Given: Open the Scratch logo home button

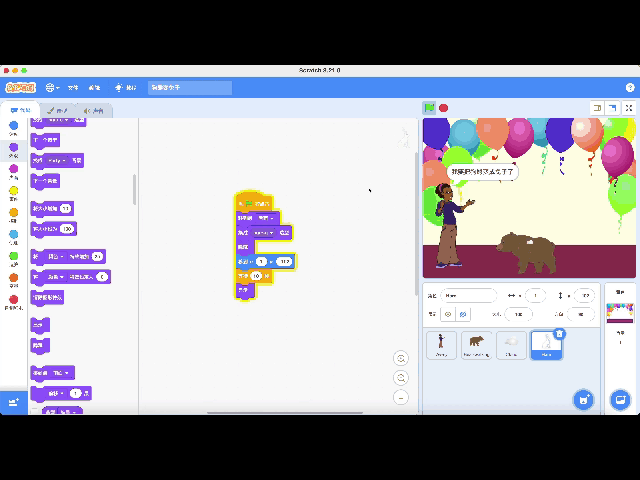Looking at the screenshot, I should point(20,87).
